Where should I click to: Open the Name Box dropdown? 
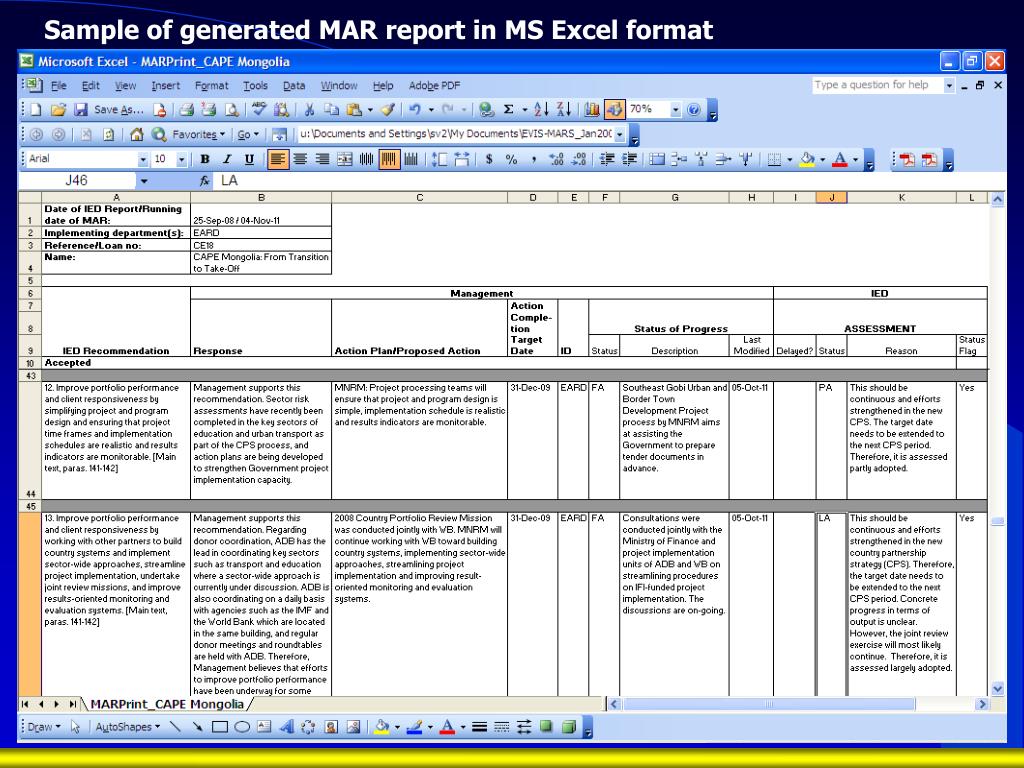point(144,181)
